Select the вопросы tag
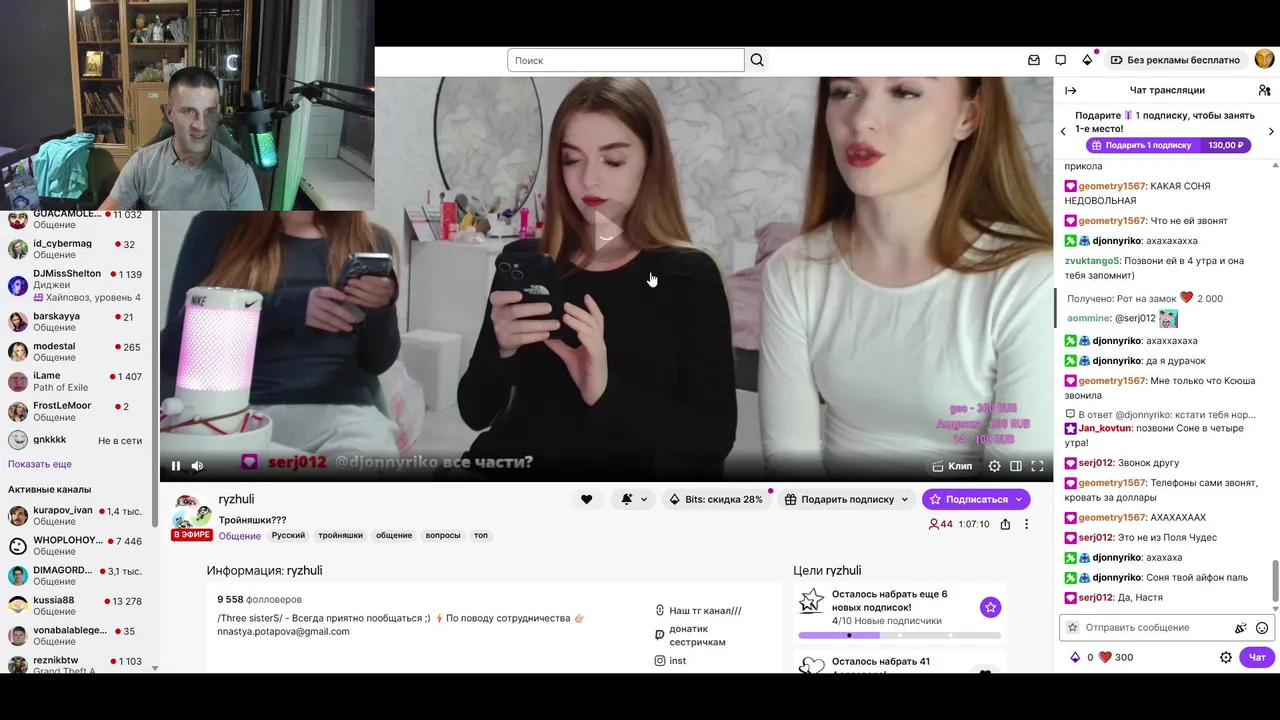Viewport: 1280px width, 720px height. point(443,536)
